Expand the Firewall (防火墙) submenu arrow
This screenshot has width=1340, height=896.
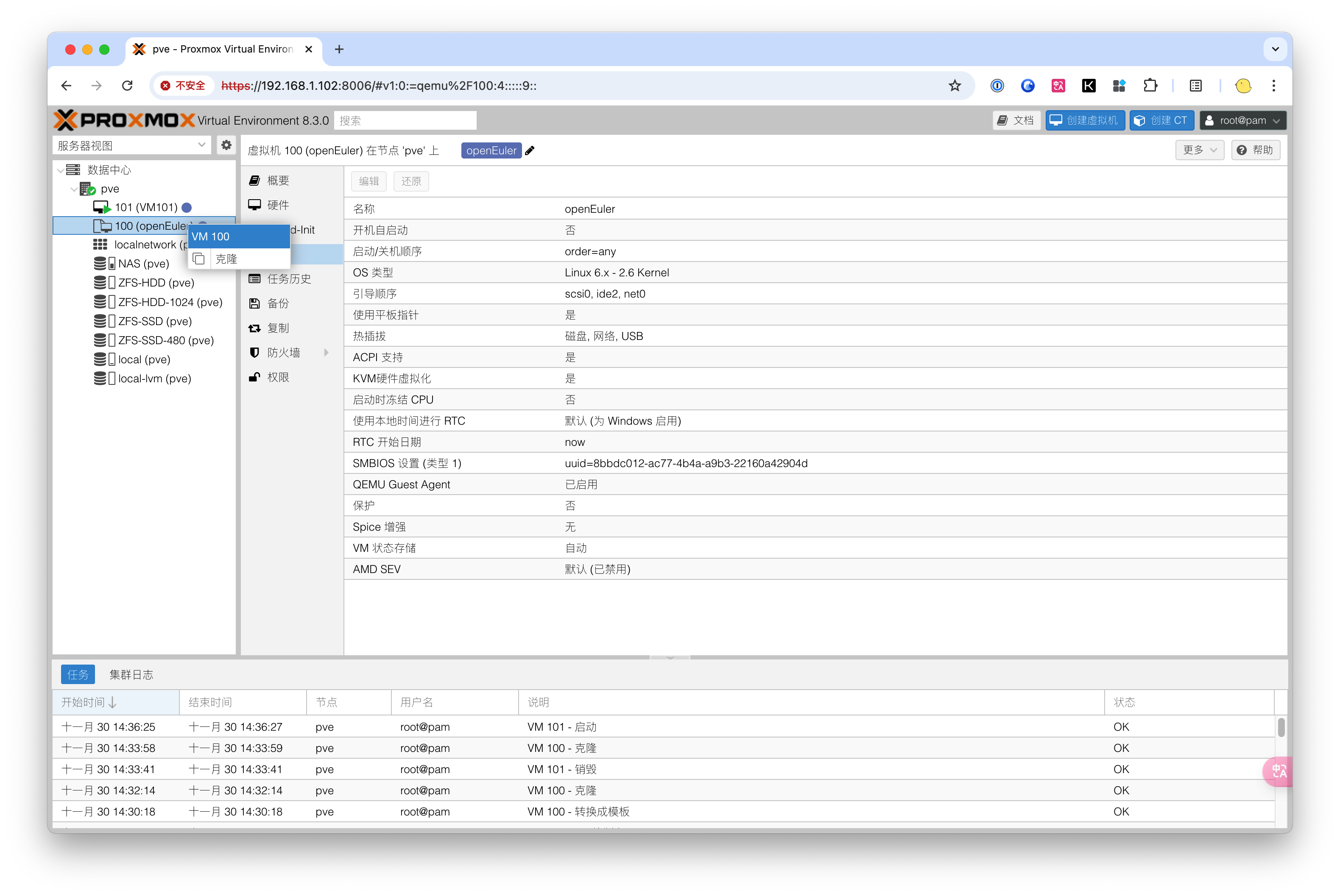(x=327, y=353)
